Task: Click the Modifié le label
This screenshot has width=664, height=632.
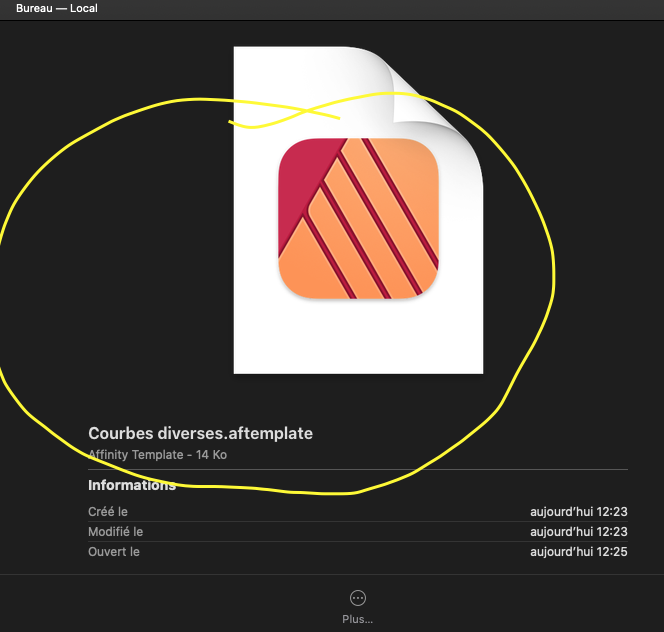Action: (x=116, y=532)
